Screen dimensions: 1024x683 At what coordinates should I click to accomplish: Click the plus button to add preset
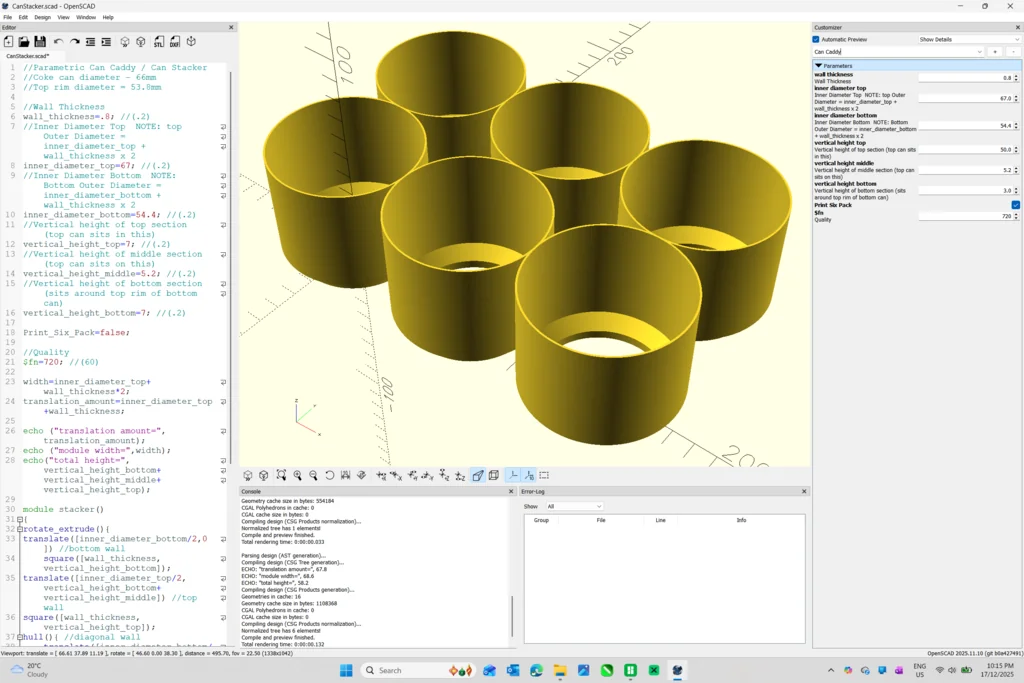tap(995, 52)
